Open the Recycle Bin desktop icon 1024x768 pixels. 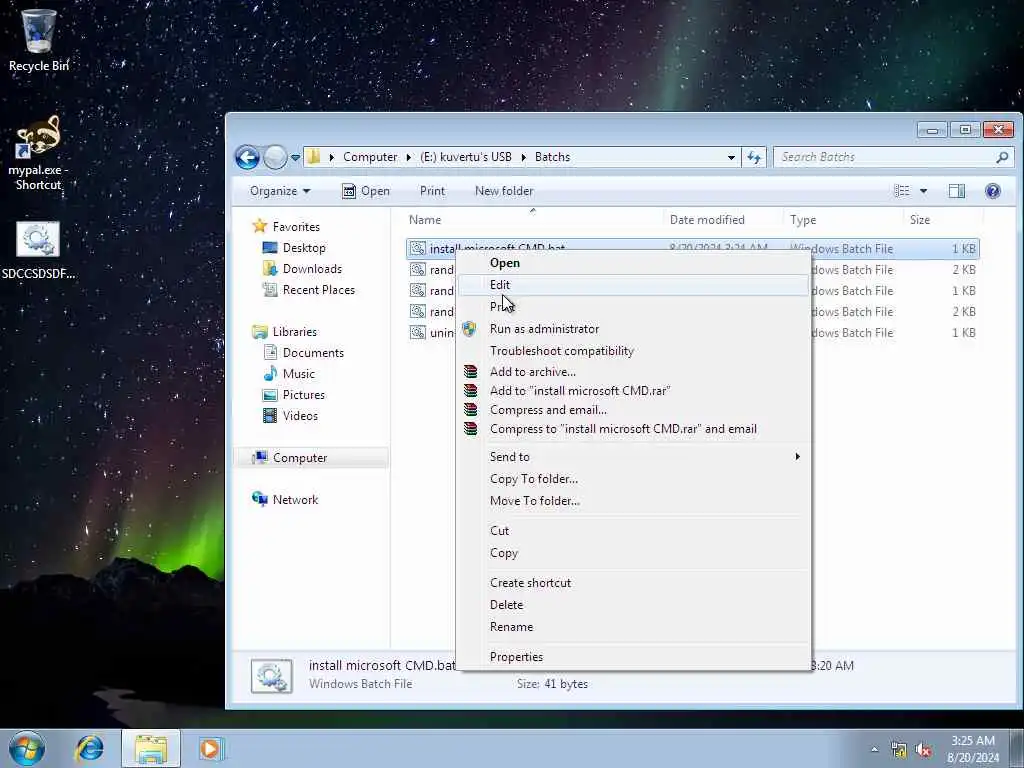pyautogui.click(x=39, y=39)
